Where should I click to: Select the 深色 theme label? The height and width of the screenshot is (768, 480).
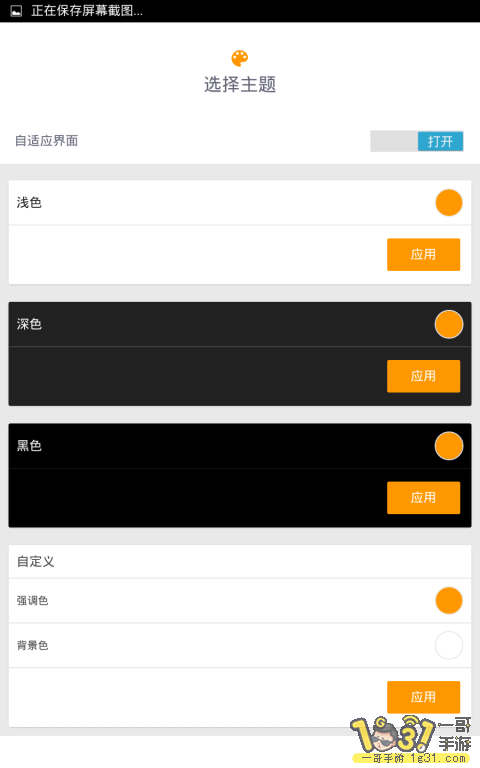click(x=29, y=324)
